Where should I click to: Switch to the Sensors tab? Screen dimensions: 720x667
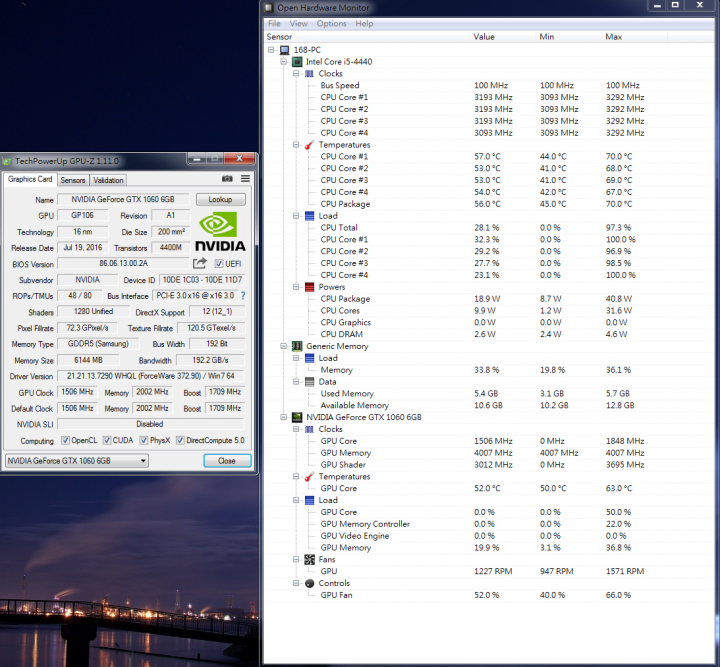73,180
